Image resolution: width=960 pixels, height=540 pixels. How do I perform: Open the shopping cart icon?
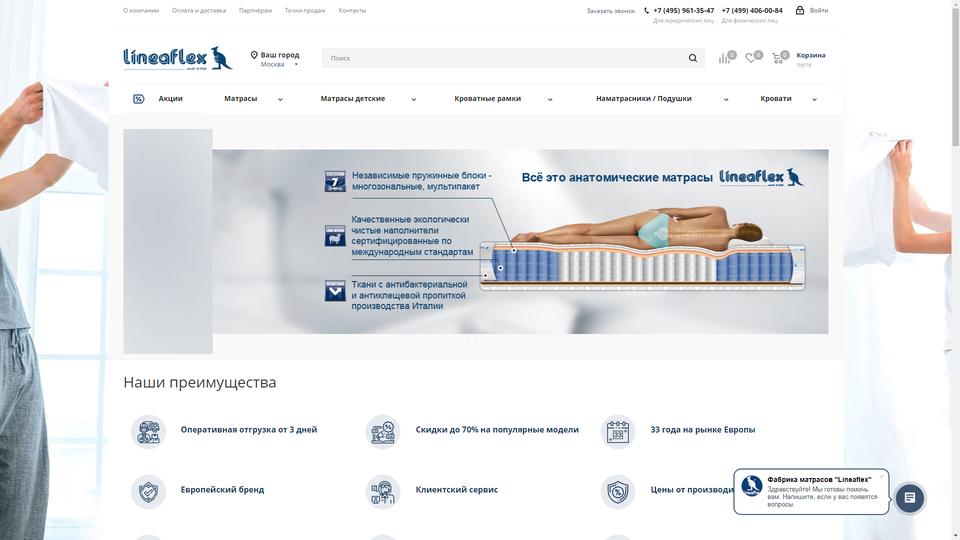pyautogui.click(x=778, y=58)
